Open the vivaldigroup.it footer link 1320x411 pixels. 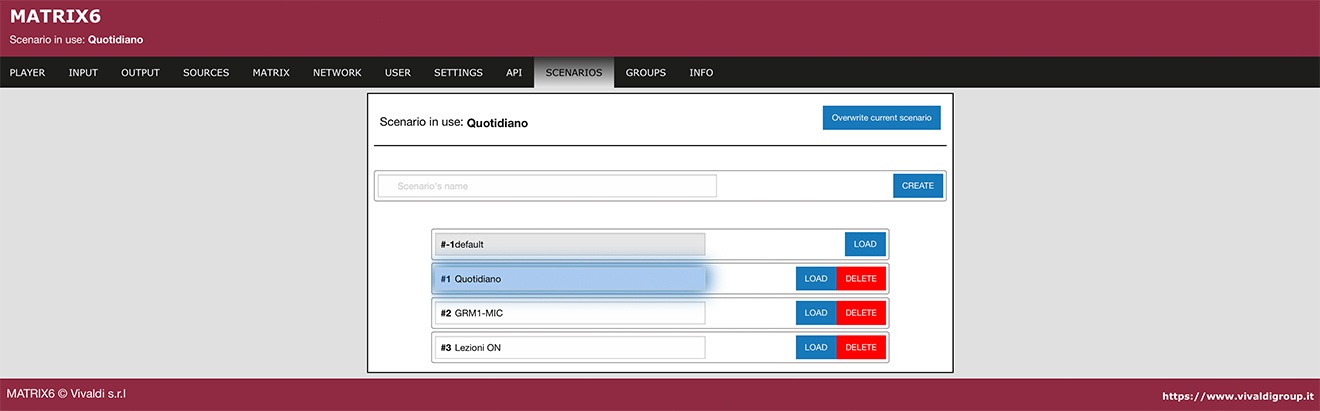(x=1236, y=396)
